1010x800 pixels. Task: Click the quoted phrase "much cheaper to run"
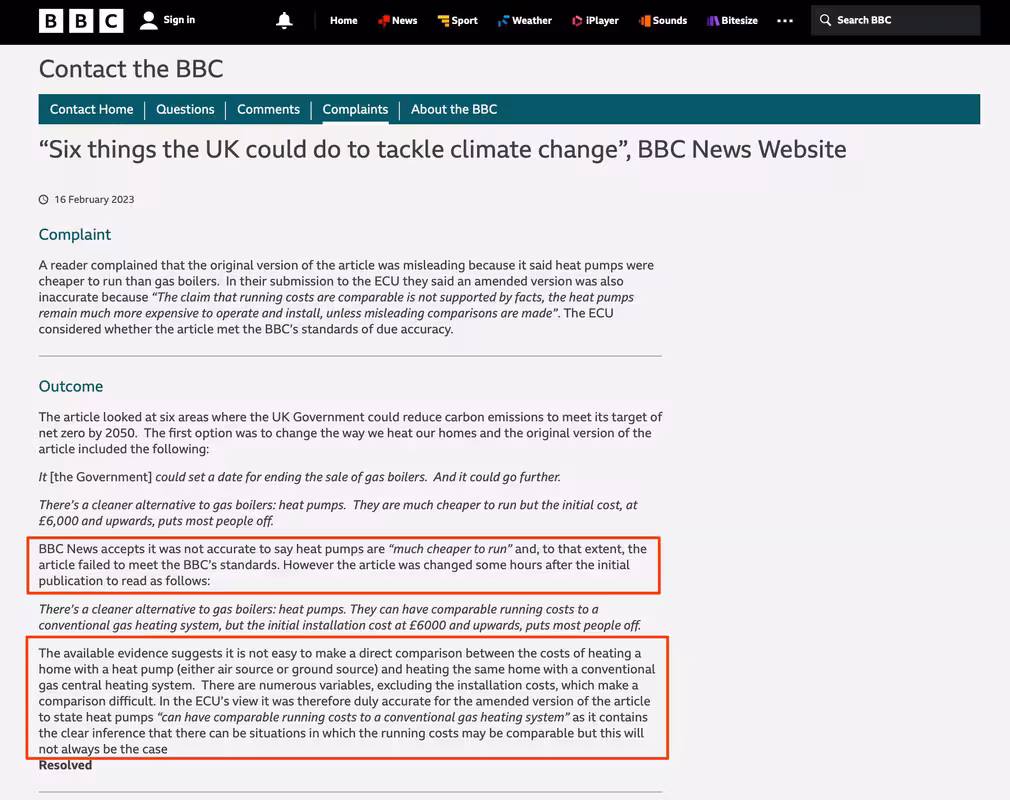pyautogui.click(x=450, y=549)
